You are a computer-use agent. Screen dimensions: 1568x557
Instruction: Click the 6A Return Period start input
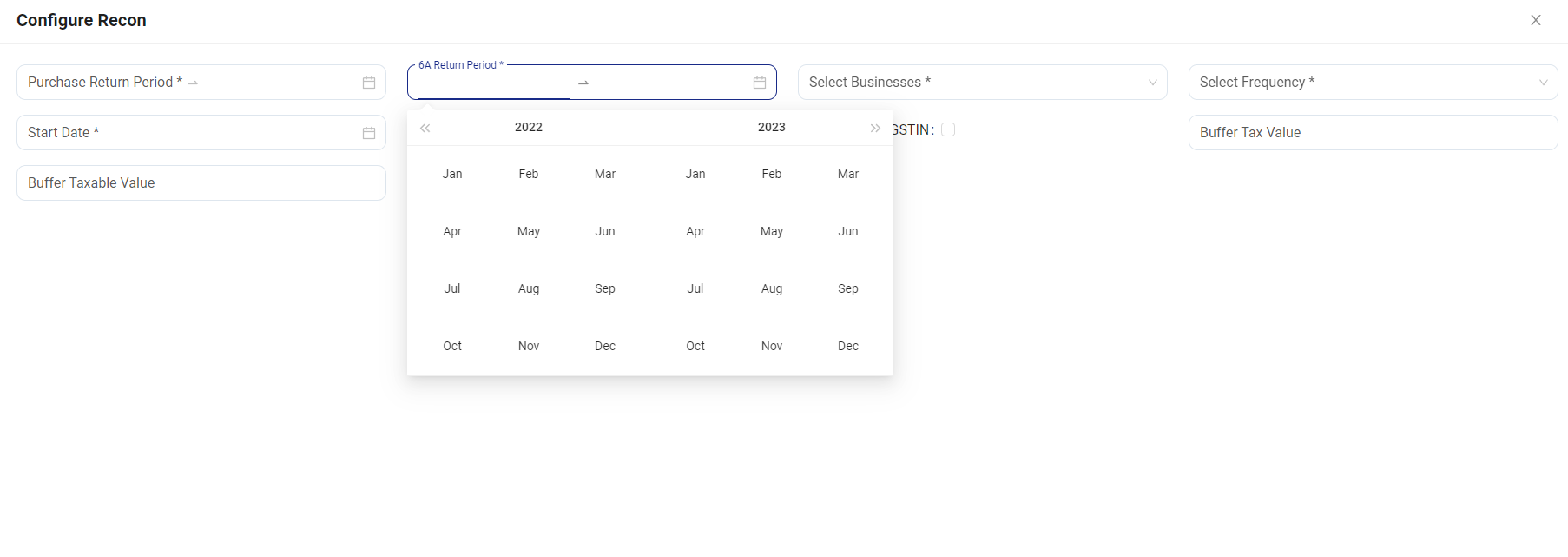point(492,83)
